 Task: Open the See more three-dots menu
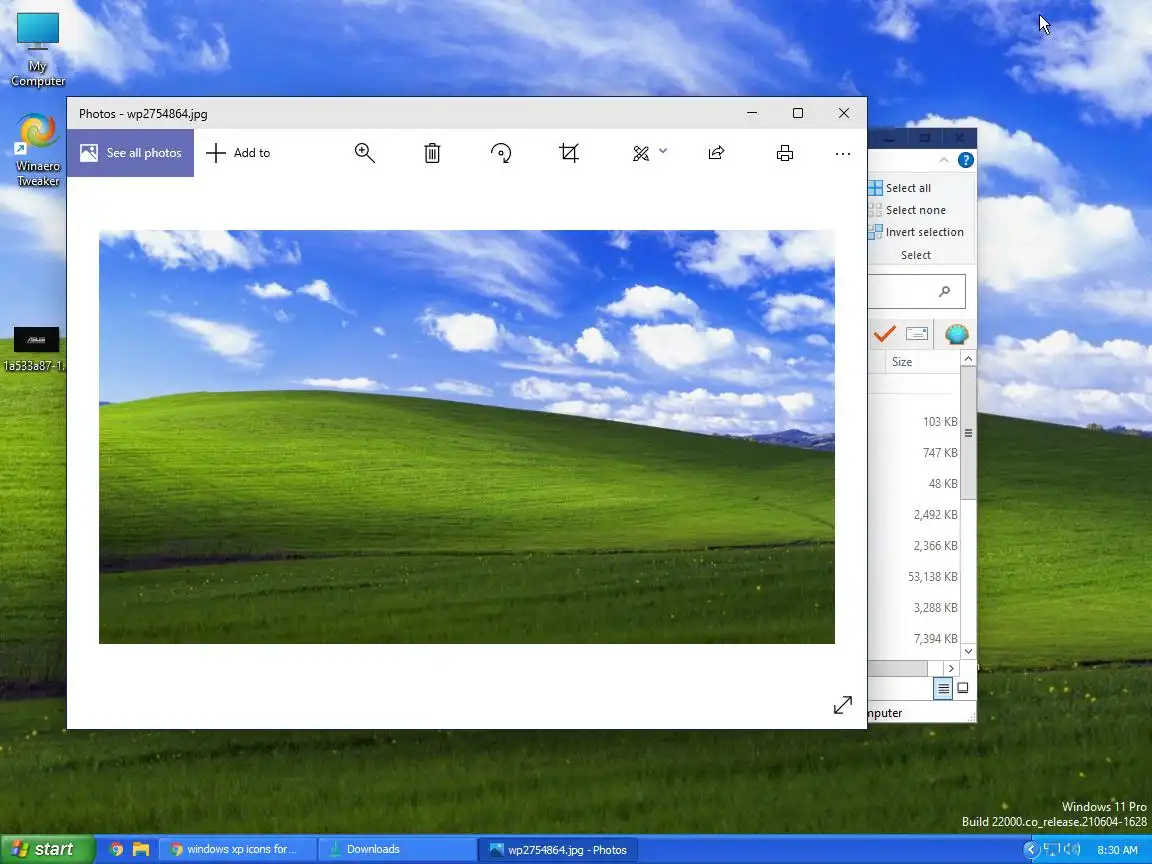[x=843, y=154]
